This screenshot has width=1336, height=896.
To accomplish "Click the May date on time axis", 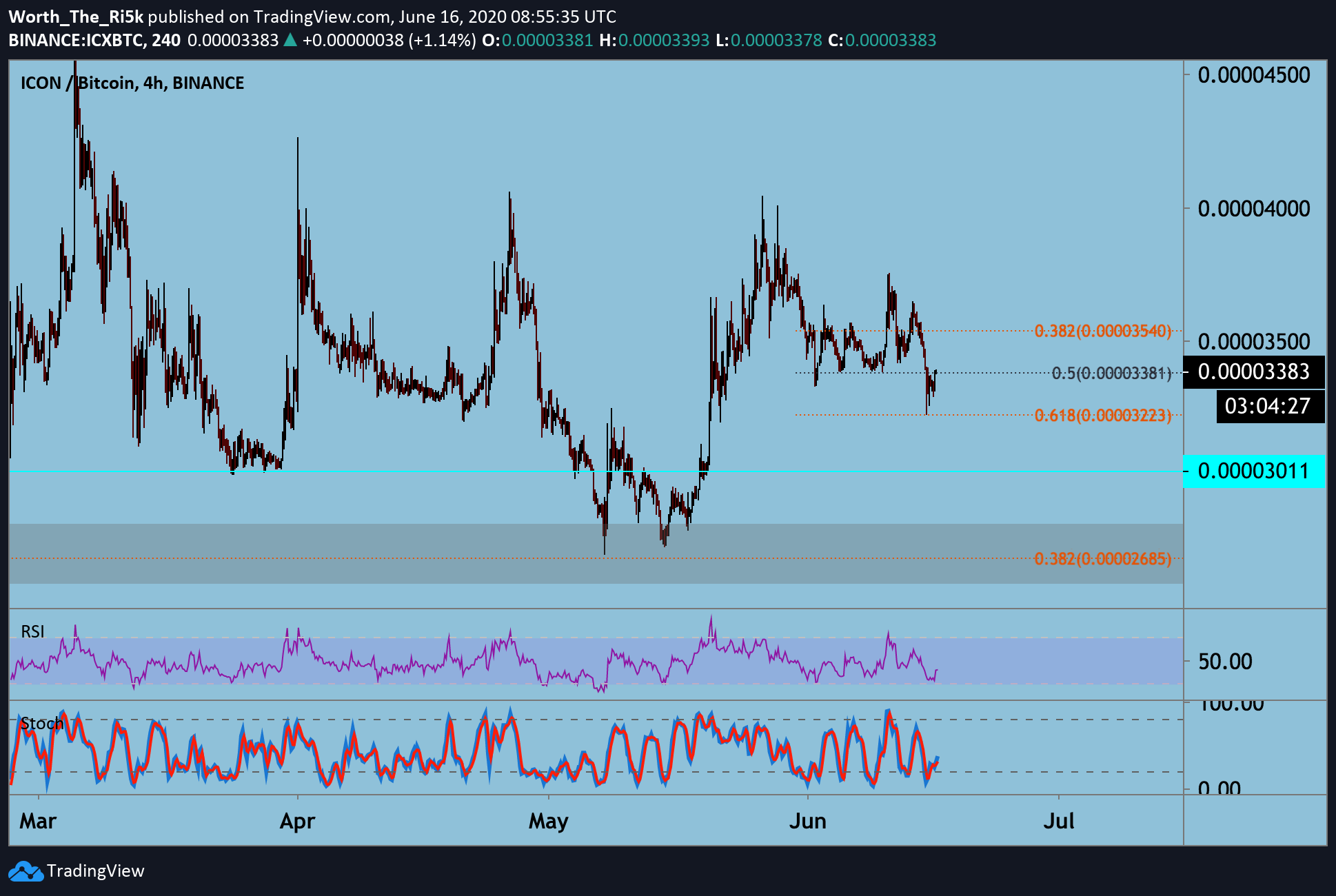I will 549,822.
